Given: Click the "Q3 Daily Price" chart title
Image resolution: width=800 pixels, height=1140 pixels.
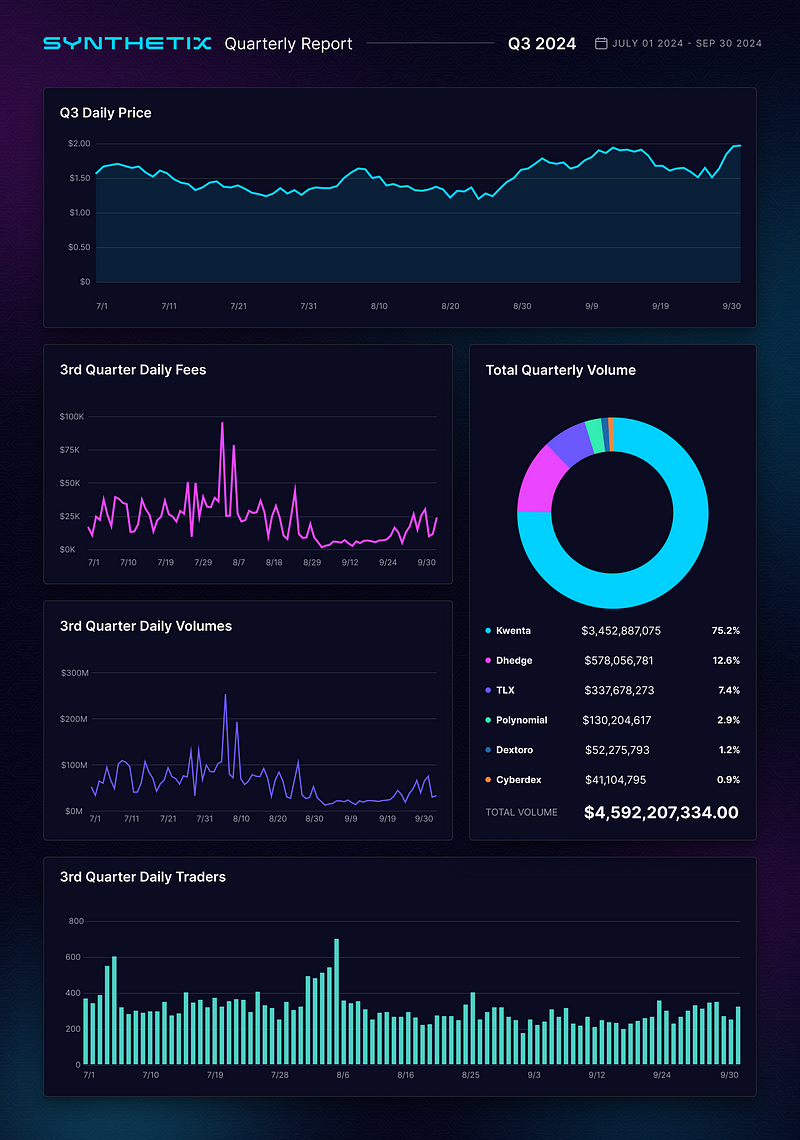Looking at the screenshot, I should [x=105, y=113].
